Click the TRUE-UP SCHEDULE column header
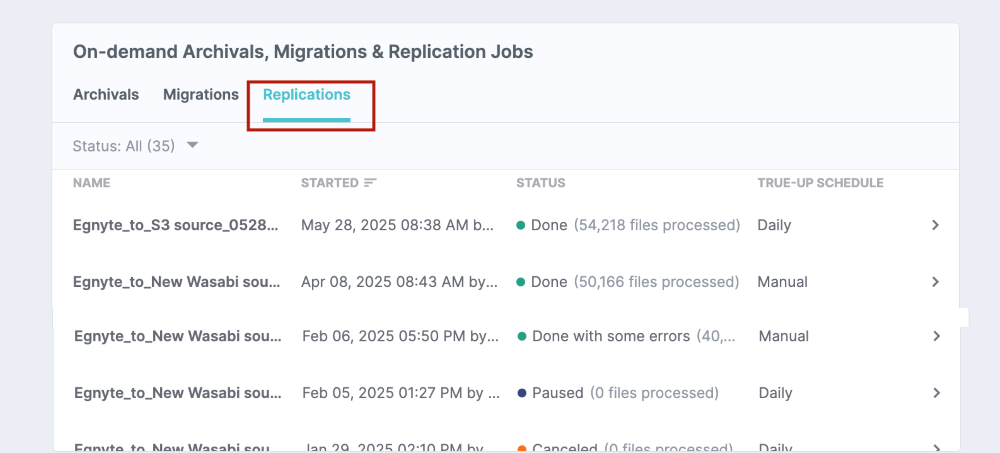The height and width of the screenshot is (453, 1000). [820, 183]
